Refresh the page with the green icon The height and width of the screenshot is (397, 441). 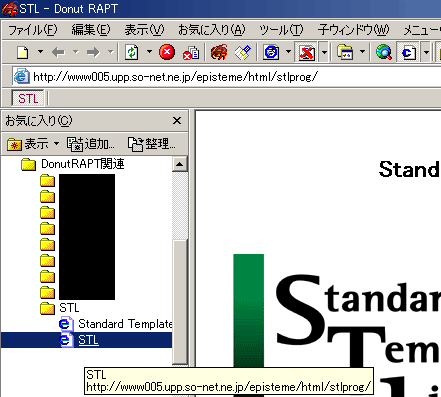point(132,52)
